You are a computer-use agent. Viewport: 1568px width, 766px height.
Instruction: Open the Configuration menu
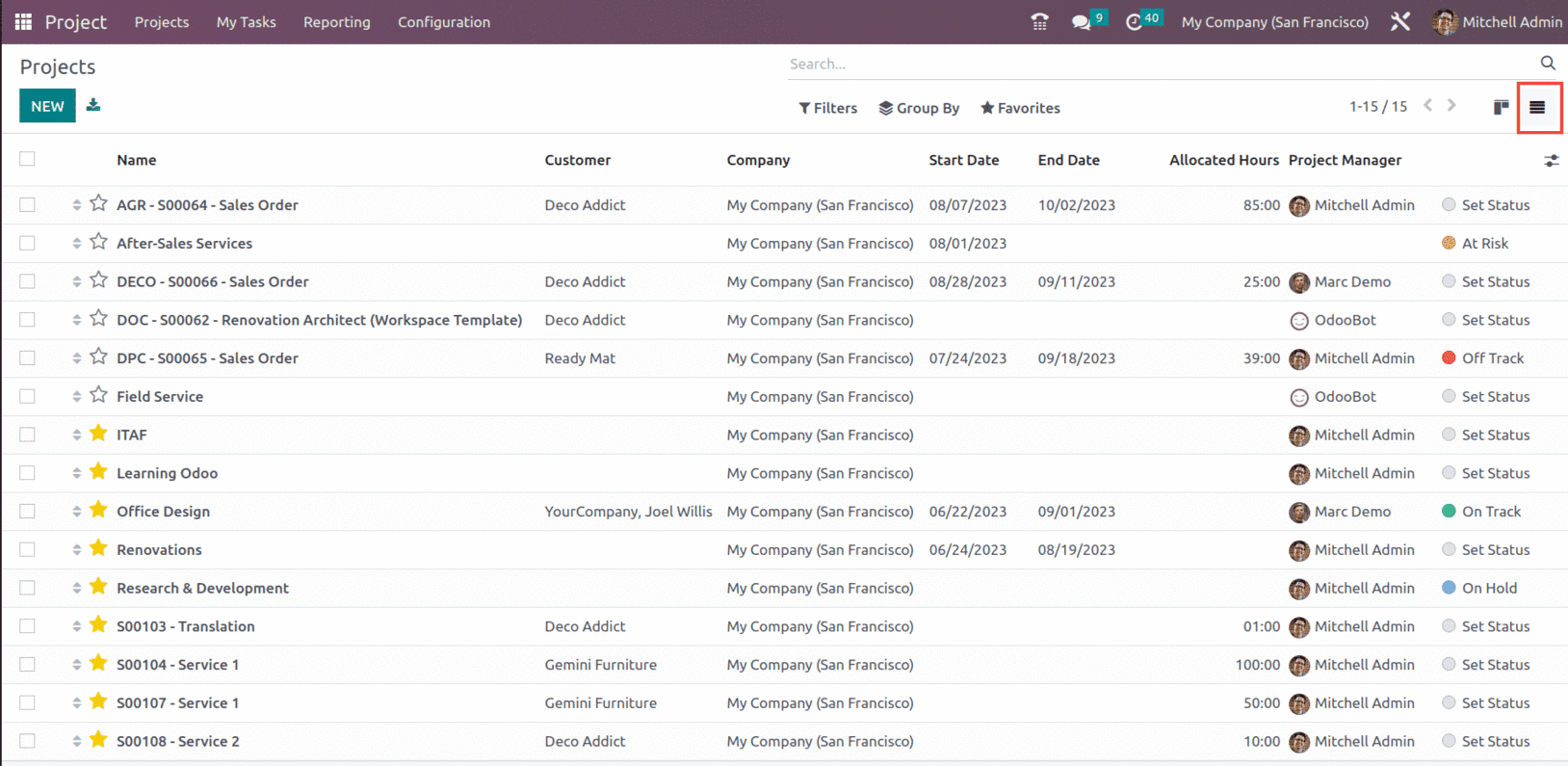(x=444, y=22)
